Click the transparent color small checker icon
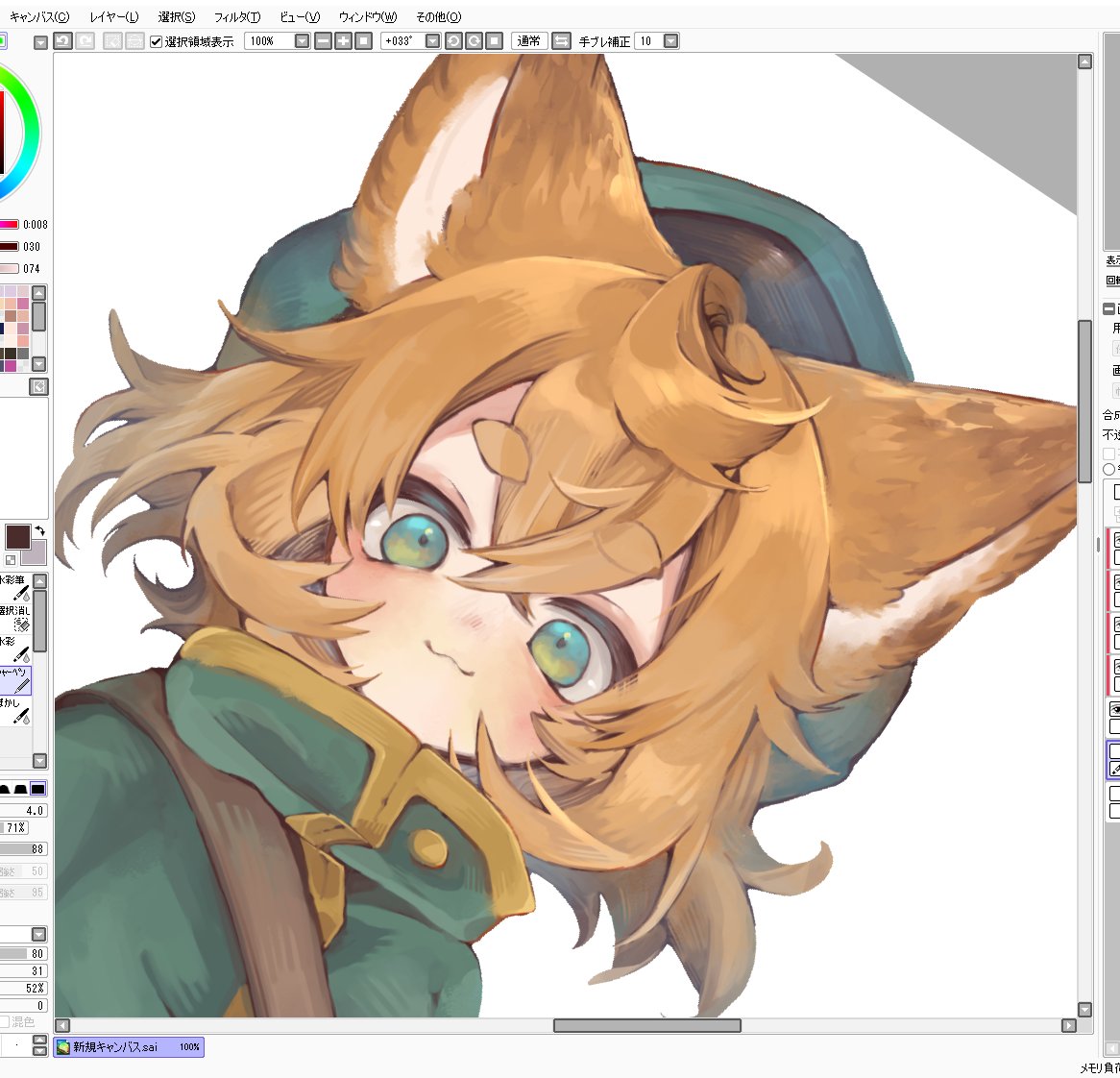 [11, 560]
